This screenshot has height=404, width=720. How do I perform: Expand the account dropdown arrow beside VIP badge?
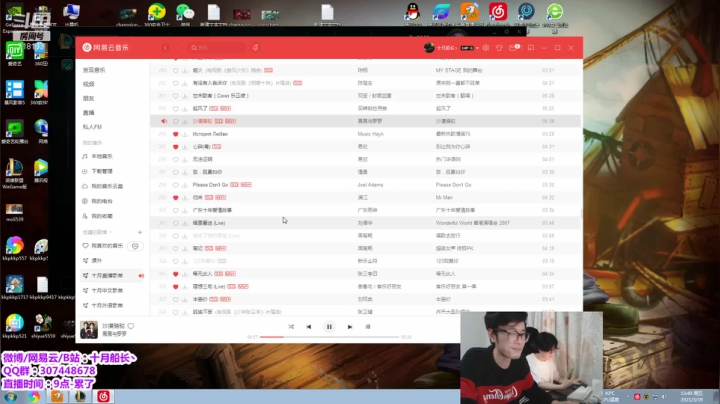[x=478, y=48]
